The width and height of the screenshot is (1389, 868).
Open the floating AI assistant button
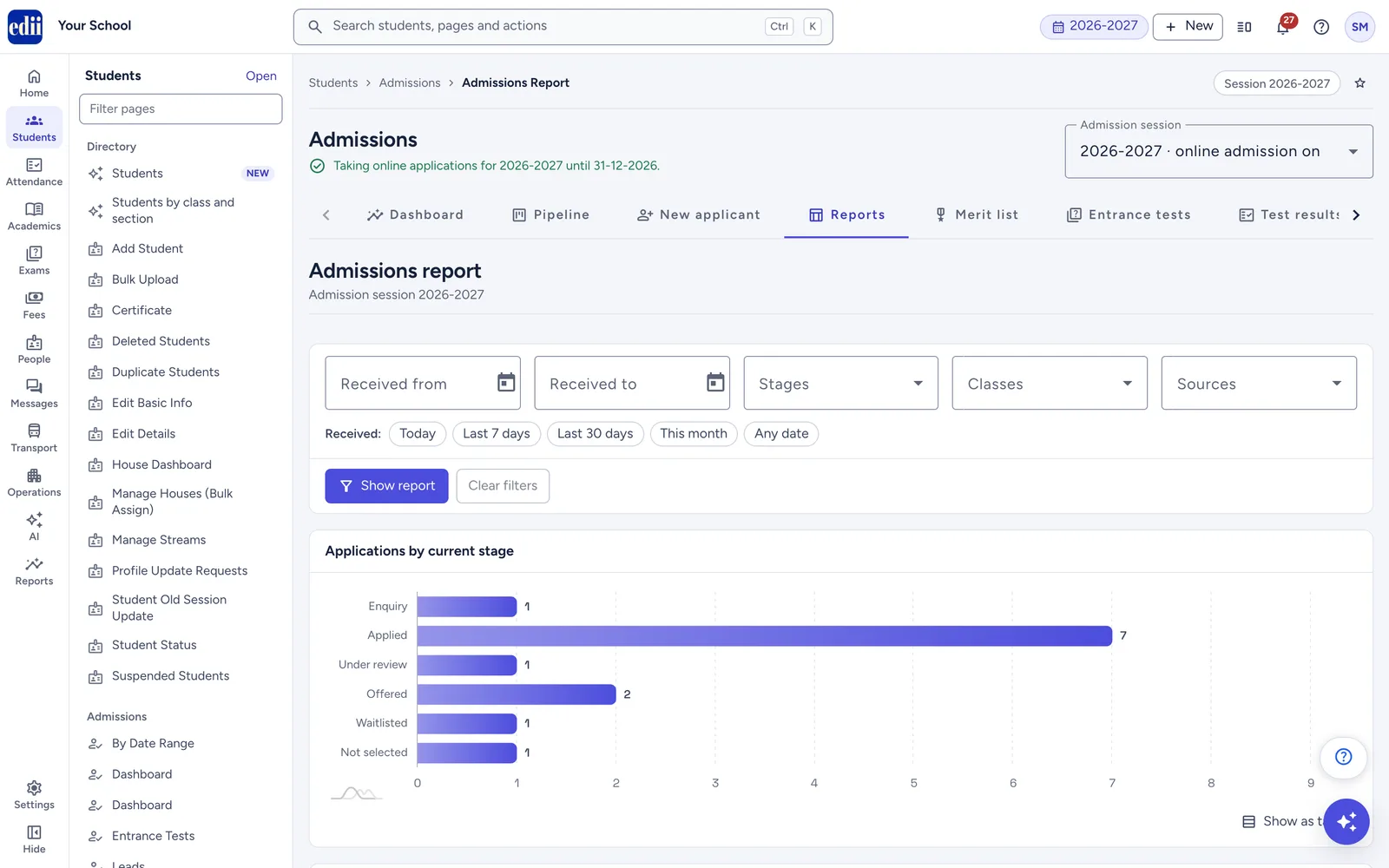(1346, 821)
